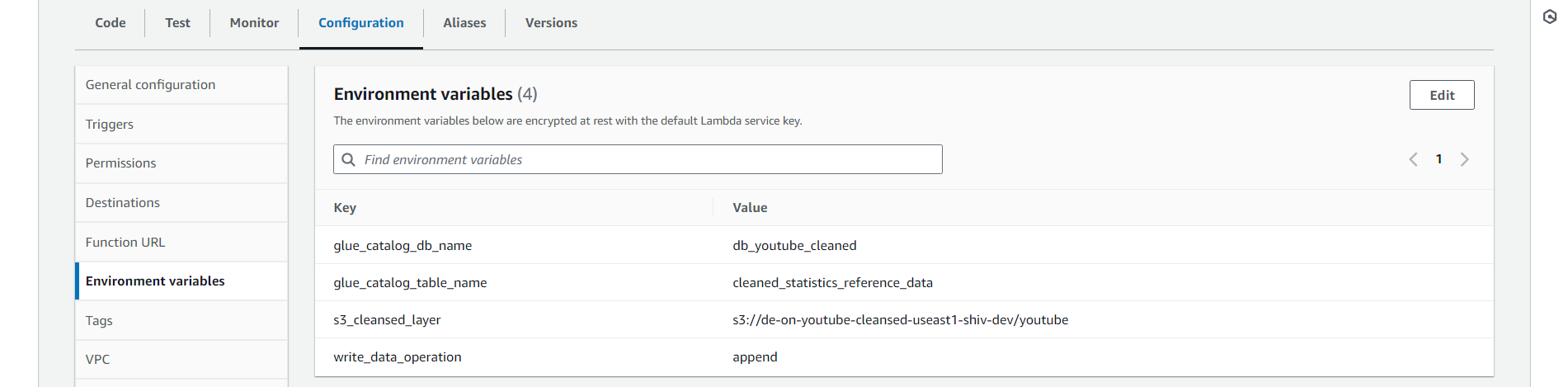1568x387 pixels.
Task: Switch to the Test tab
Action: (x=177, y=23)
